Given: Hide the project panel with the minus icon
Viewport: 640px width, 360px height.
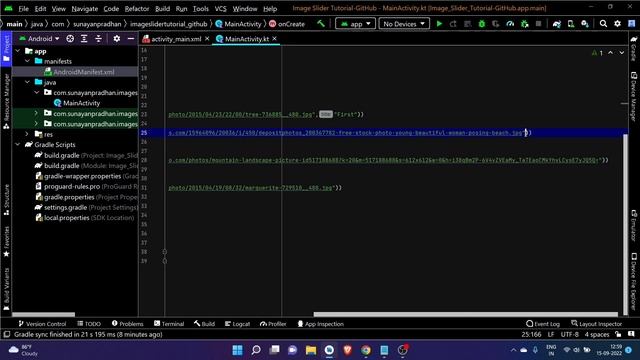Looking at the screenshot, I should tap(131, 38).
